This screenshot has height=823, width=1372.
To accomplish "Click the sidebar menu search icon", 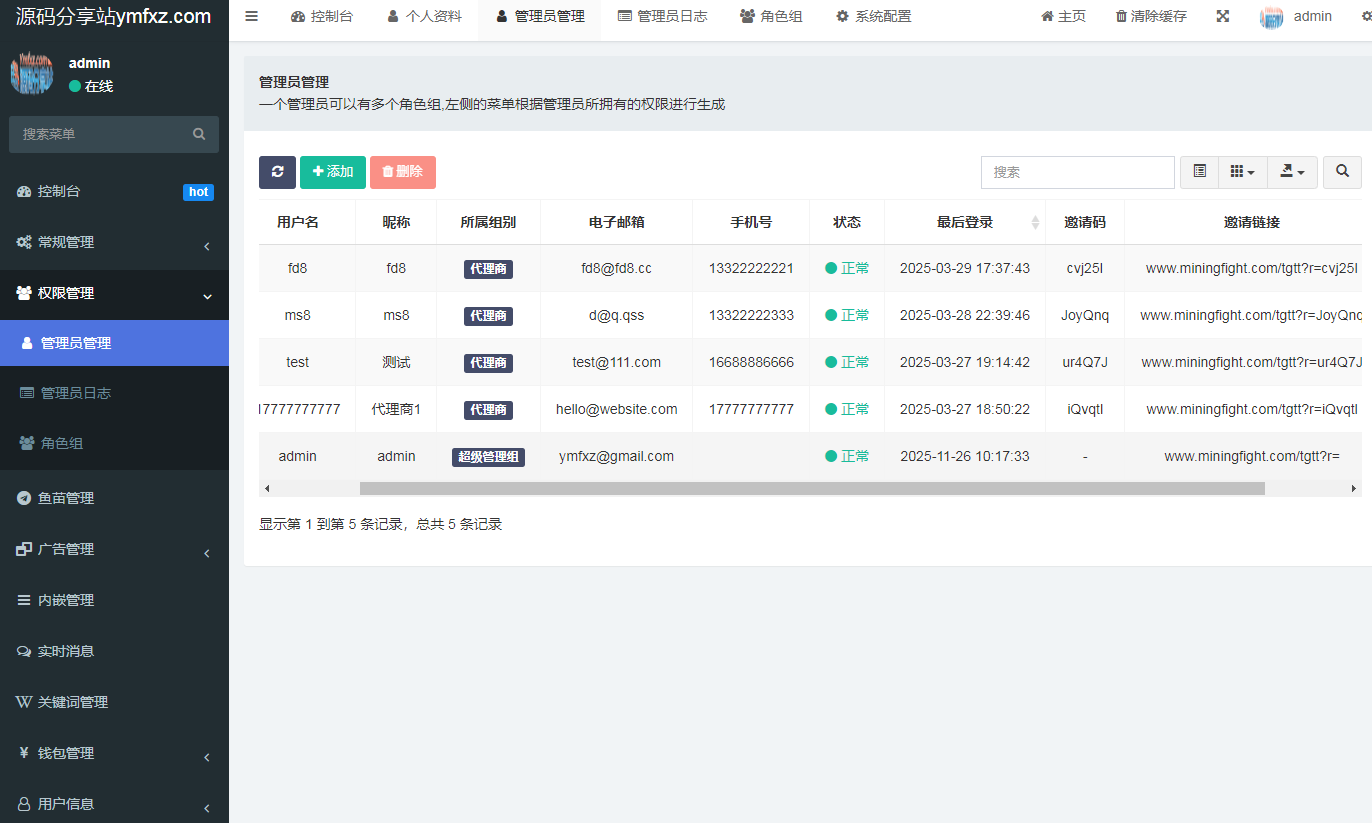I will pos(199,134).
